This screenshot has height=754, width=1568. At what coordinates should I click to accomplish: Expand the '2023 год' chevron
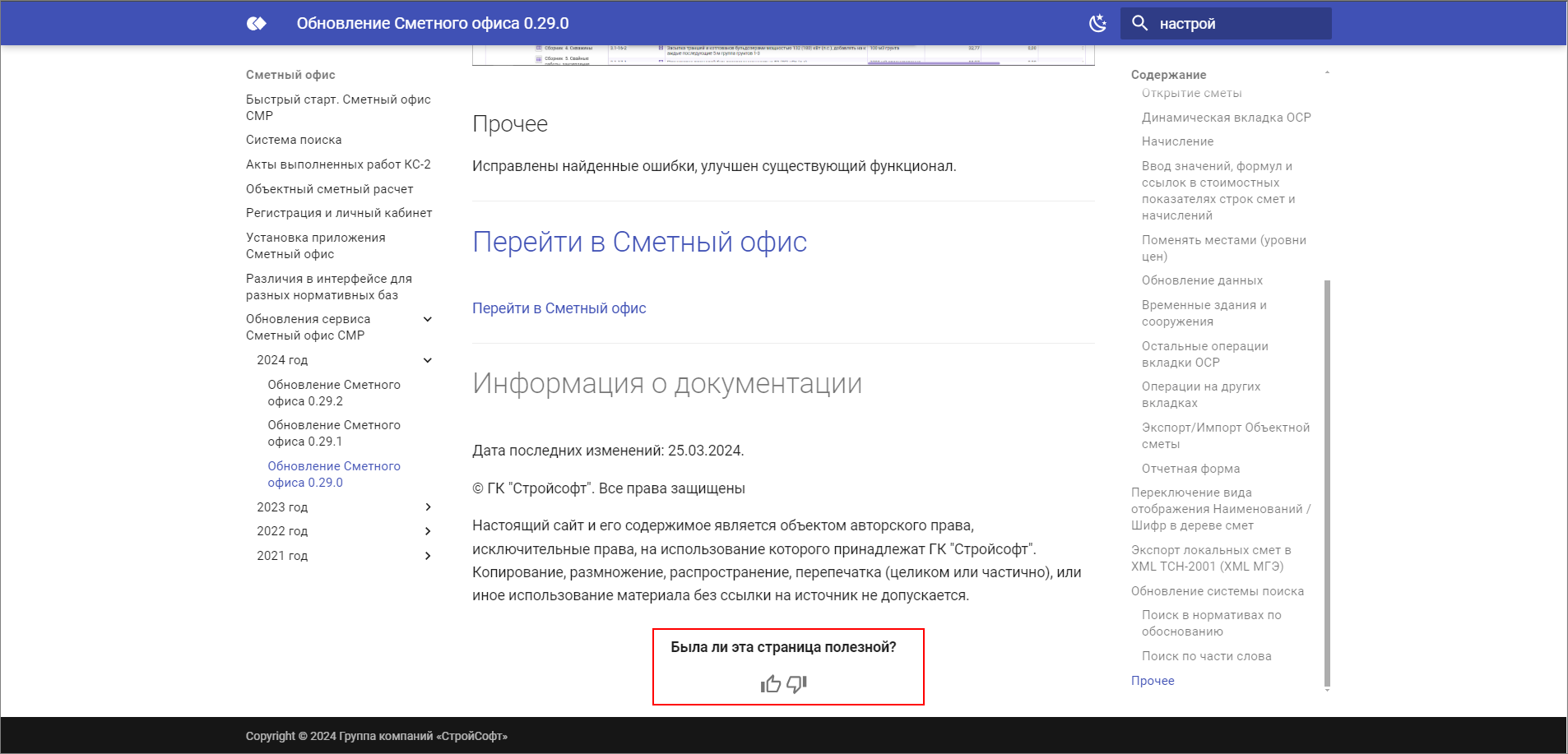pyautogui.click(x=428, y=507)
